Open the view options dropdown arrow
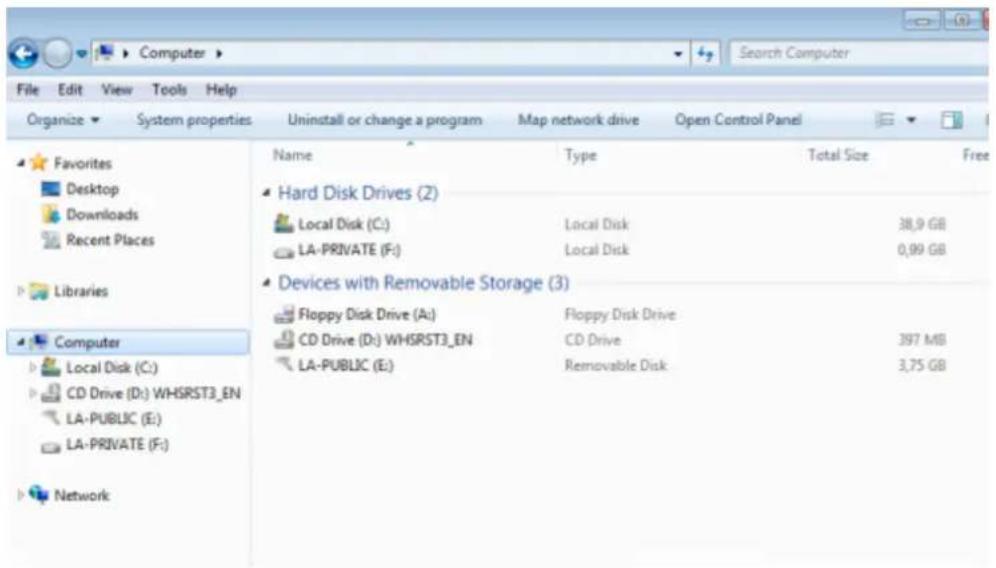The height and width of the screenshot is (568, 996). coord(911,119)
